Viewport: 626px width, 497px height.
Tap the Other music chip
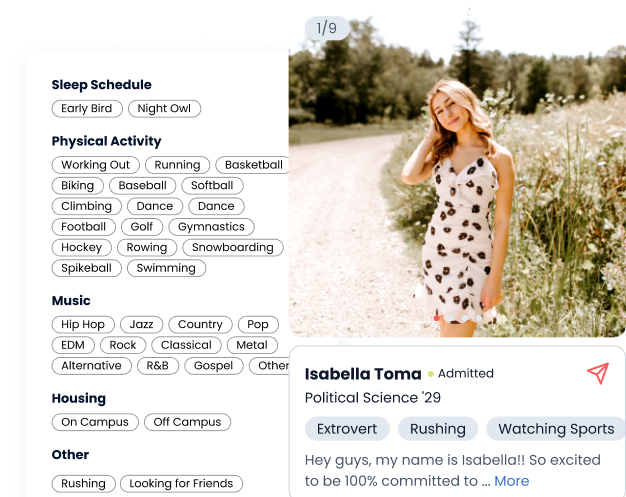click(269, 366)
